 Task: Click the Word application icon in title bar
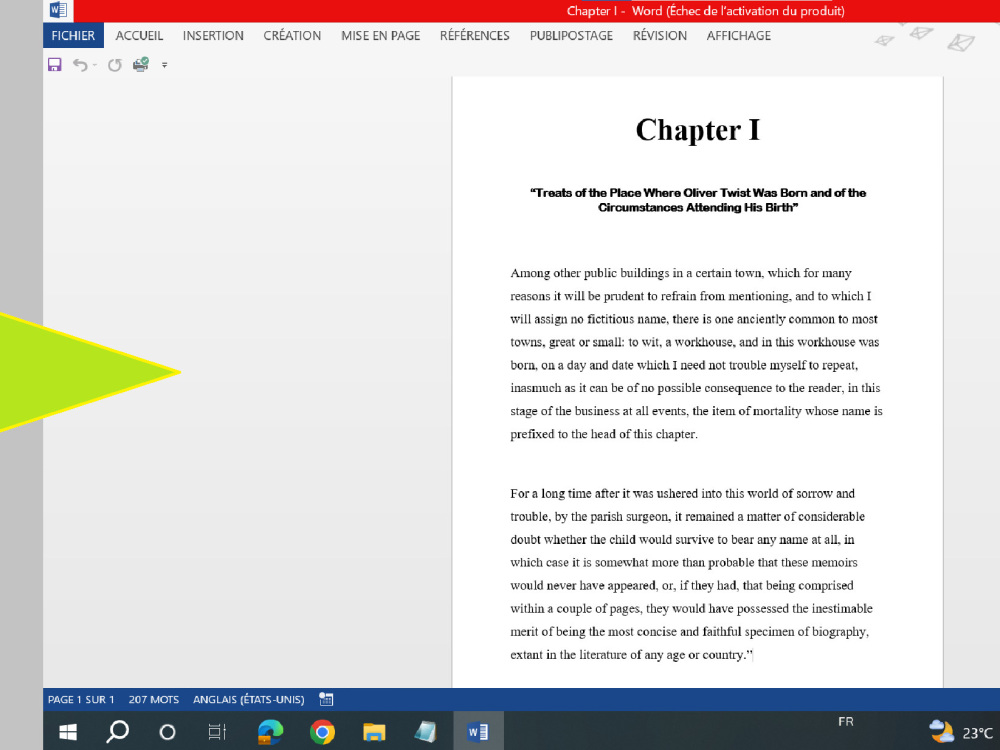58,10
